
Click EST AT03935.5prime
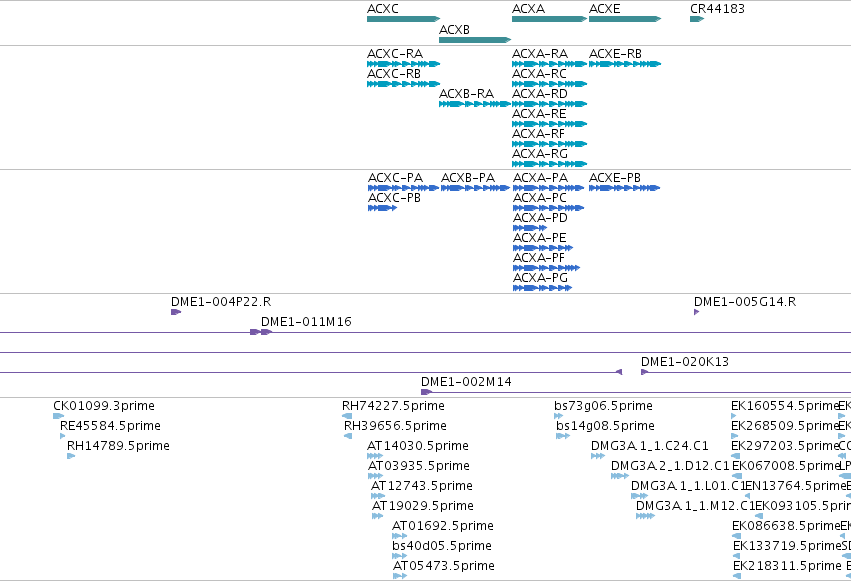pos(376,476)
